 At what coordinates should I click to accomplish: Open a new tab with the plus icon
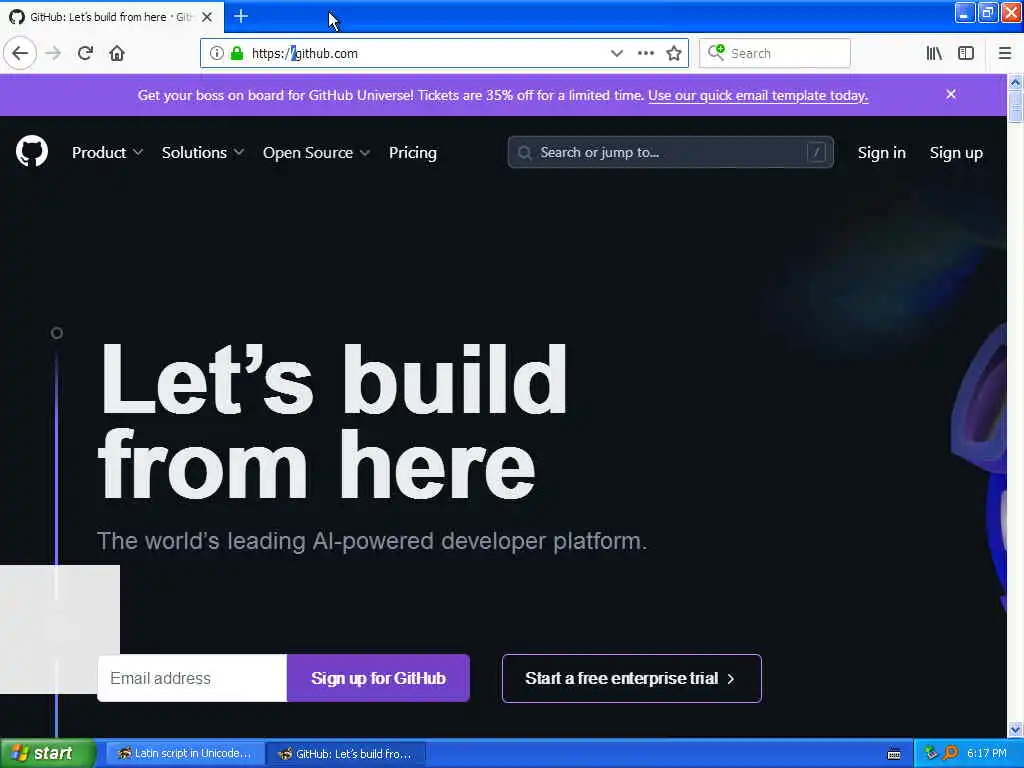(241, 16)
